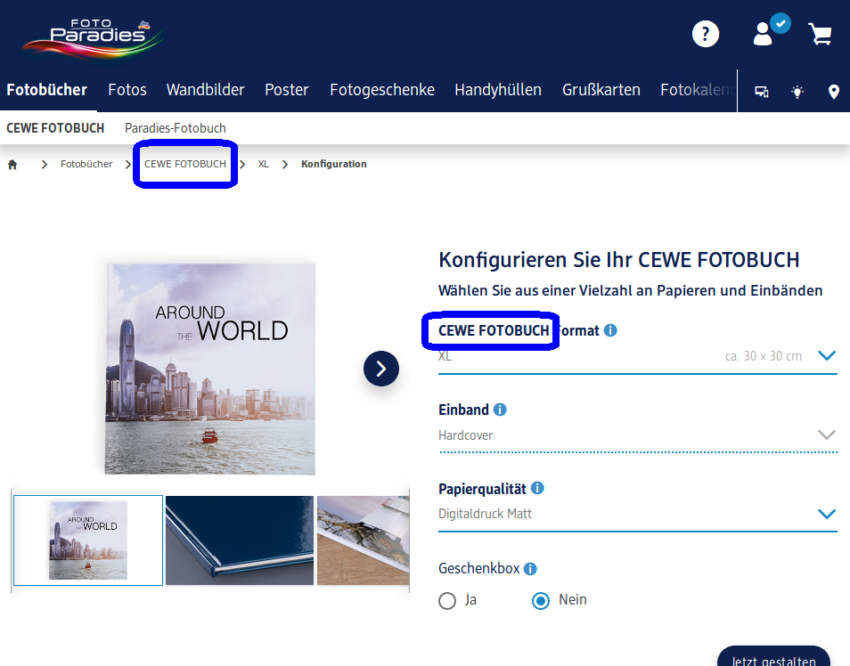Open the Papierqualität dropdown showing Digitaldruck Matt

tap(638, 514)
